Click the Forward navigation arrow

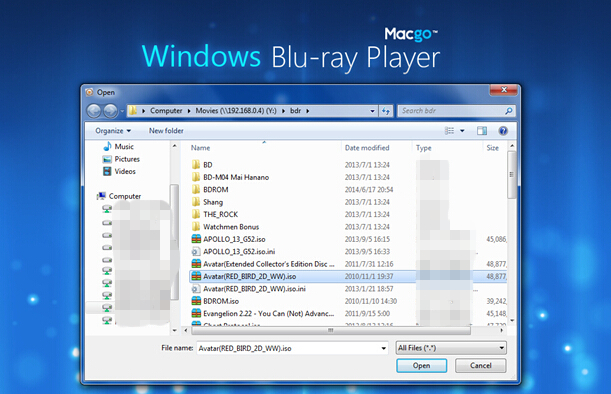click(110, 111)
